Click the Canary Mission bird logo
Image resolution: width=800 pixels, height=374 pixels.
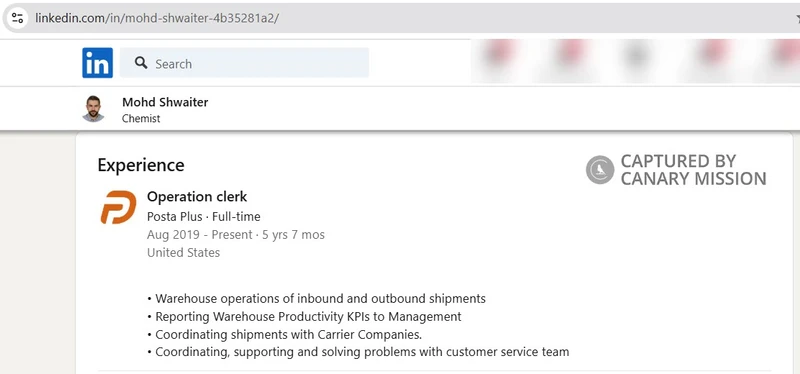coord(600,169)
